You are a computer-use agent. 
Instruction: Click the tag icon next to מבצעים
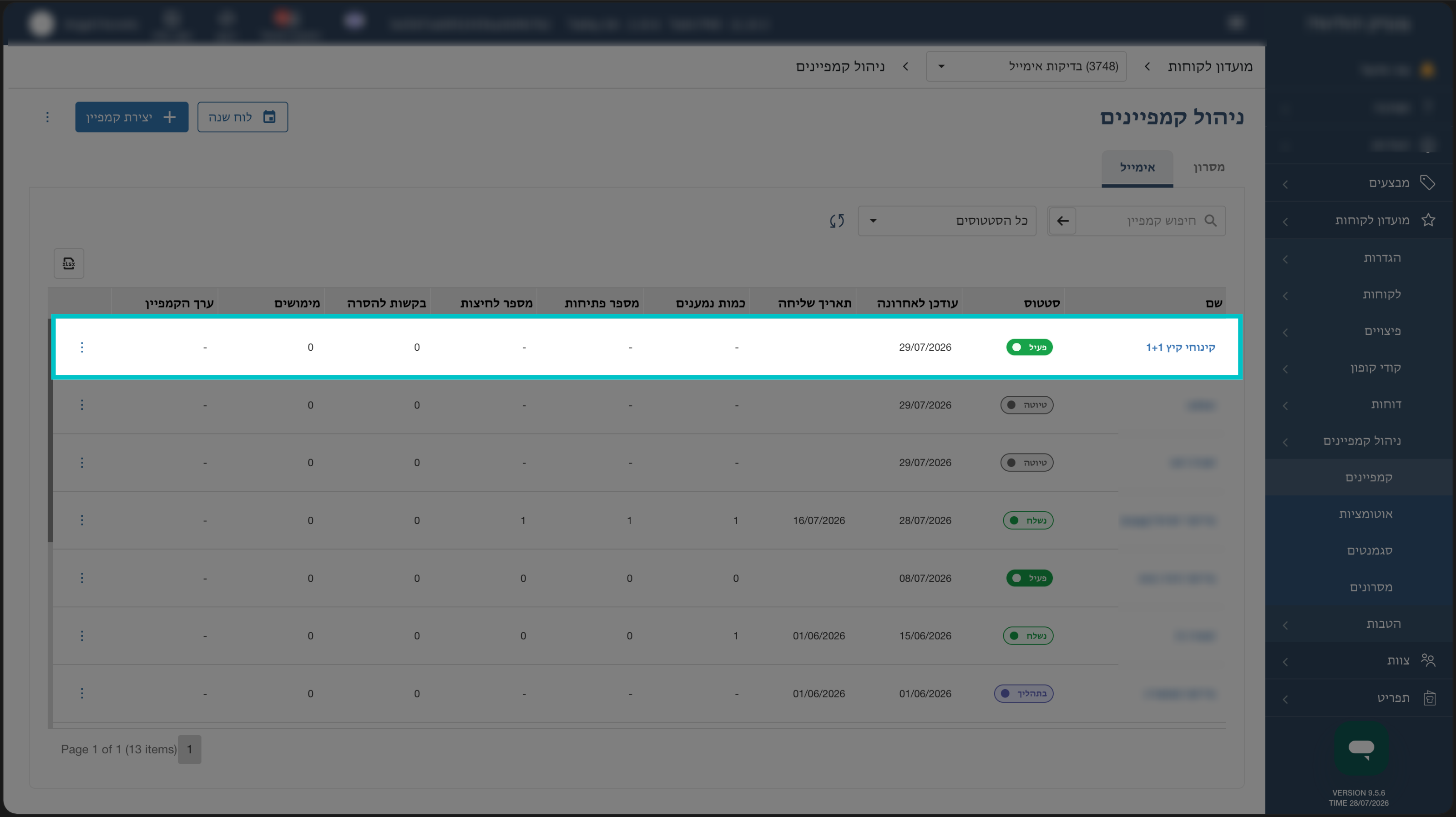pyautogui.click(x=1428, y=182)
